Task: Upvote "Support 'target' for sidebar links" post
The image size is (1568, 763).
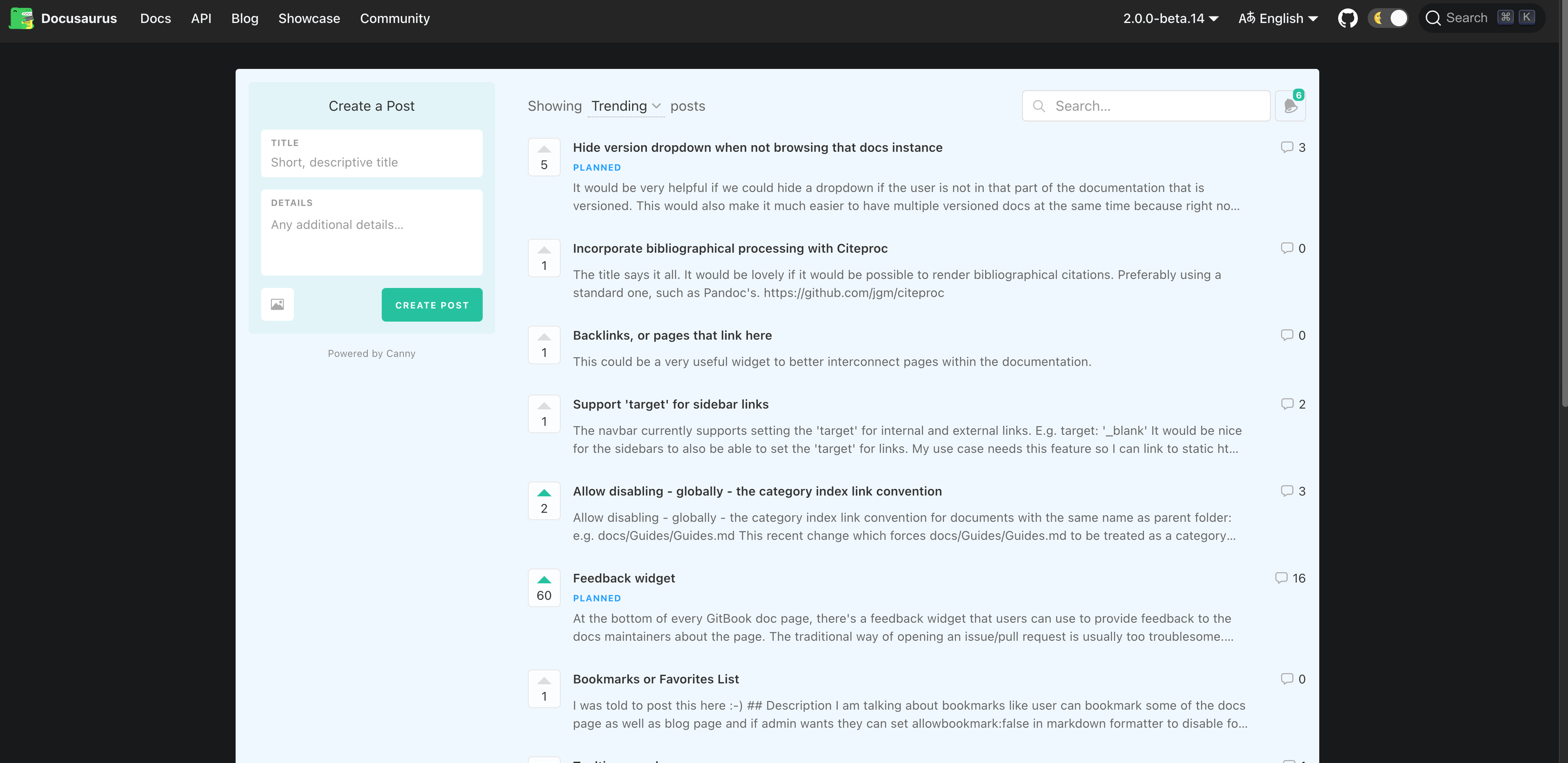Action: (544, 414)
